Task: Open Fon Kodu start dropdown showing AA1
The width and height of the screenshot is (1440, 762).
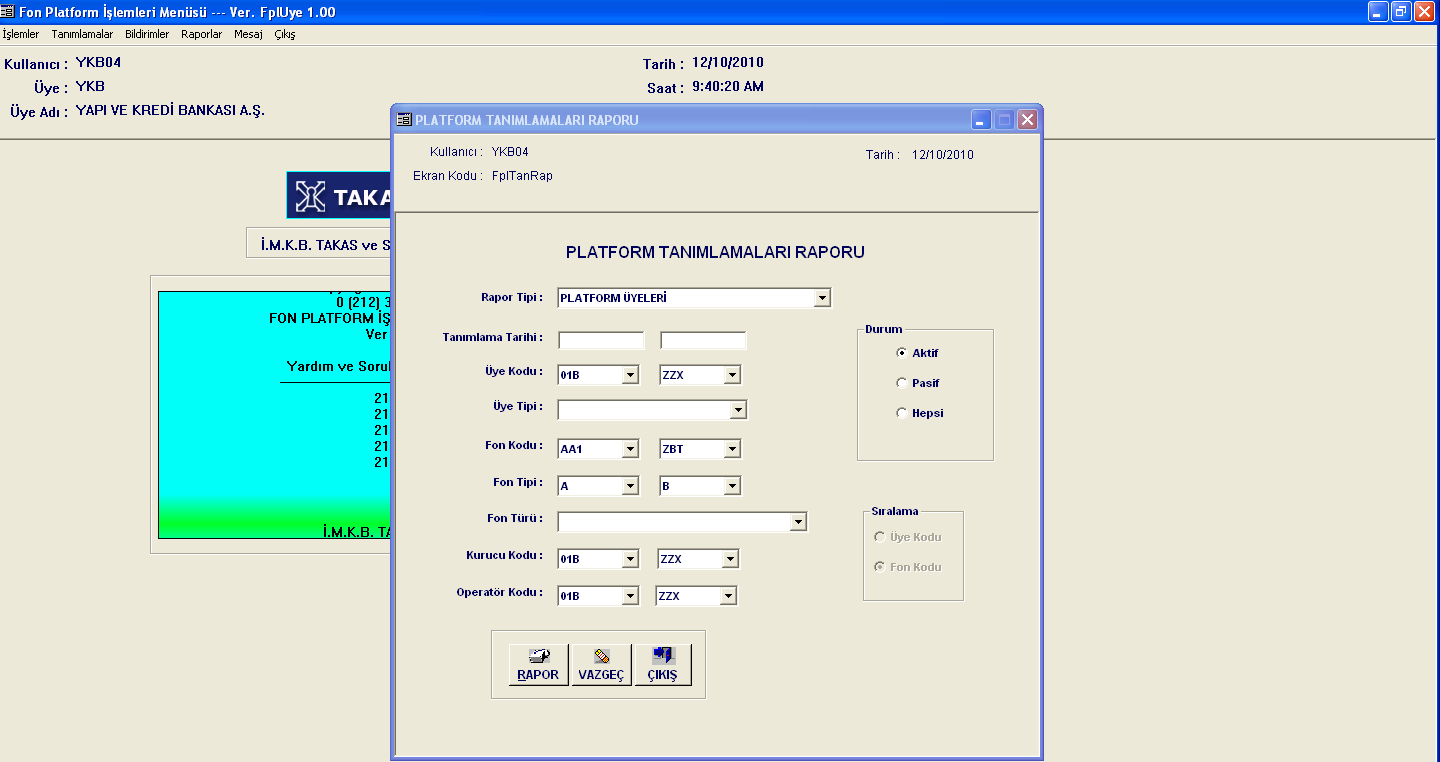Action: [x=630, y=450]
